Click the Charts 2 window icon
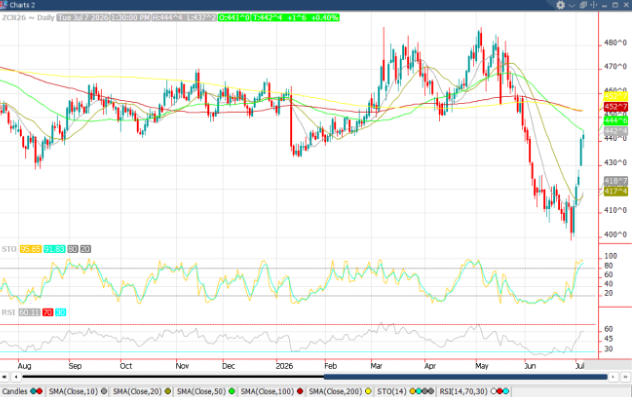632x398 pixels. tap(4, 5)
